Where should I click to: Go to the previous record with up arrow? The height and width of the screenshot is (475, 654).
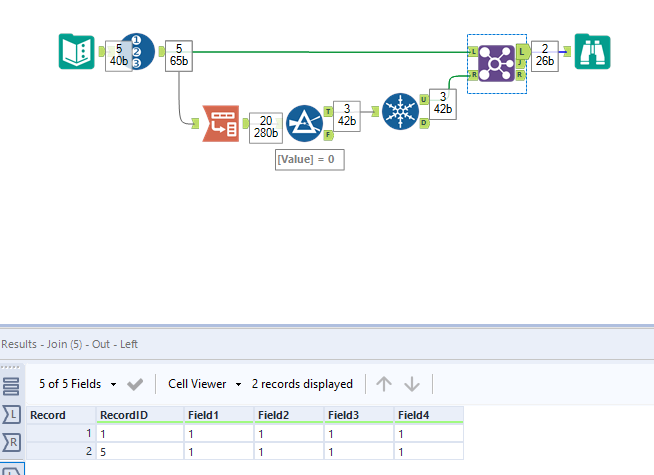(384, 384)
